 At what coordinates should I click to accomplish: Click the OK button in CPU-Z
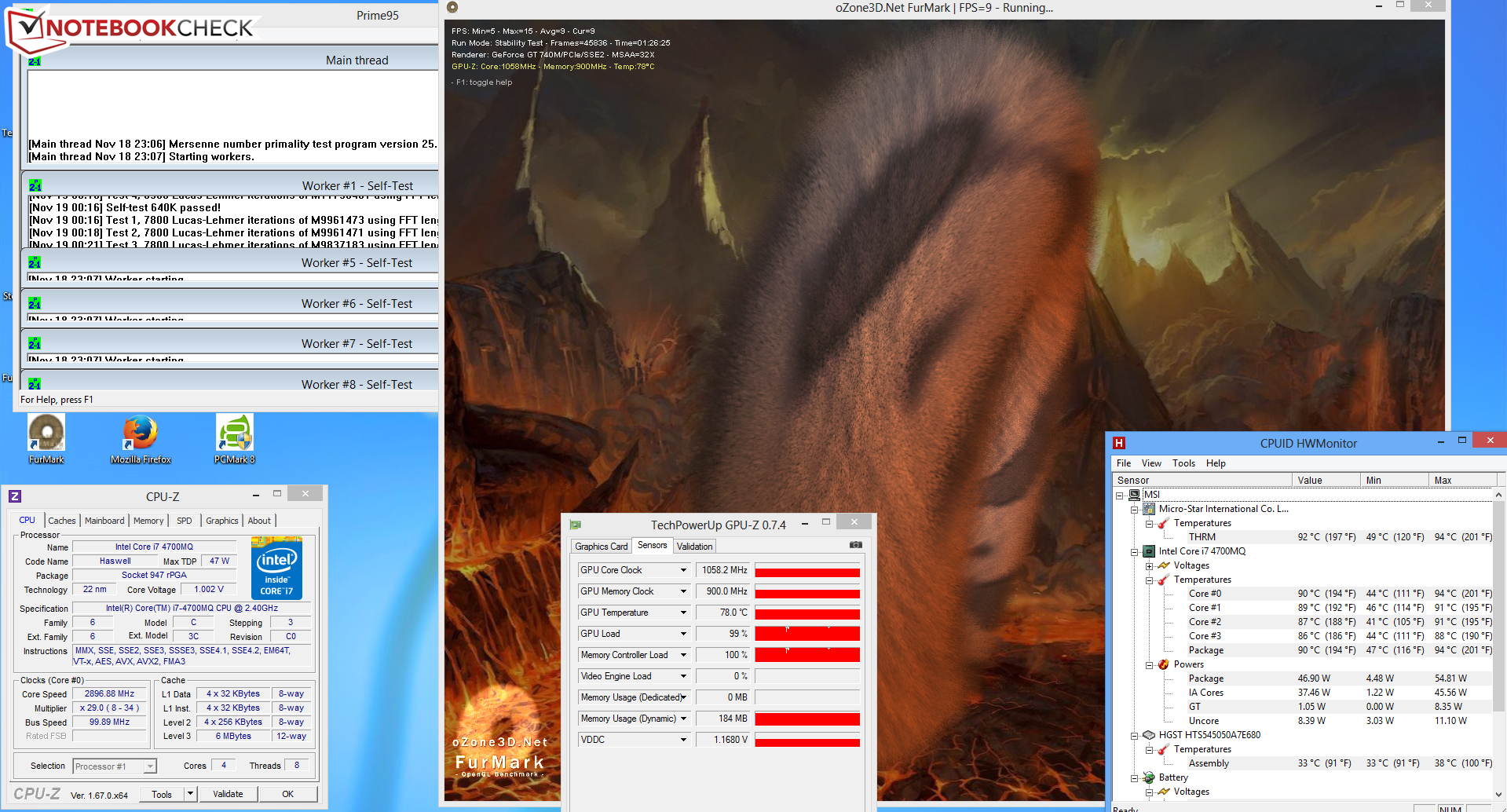288,794
